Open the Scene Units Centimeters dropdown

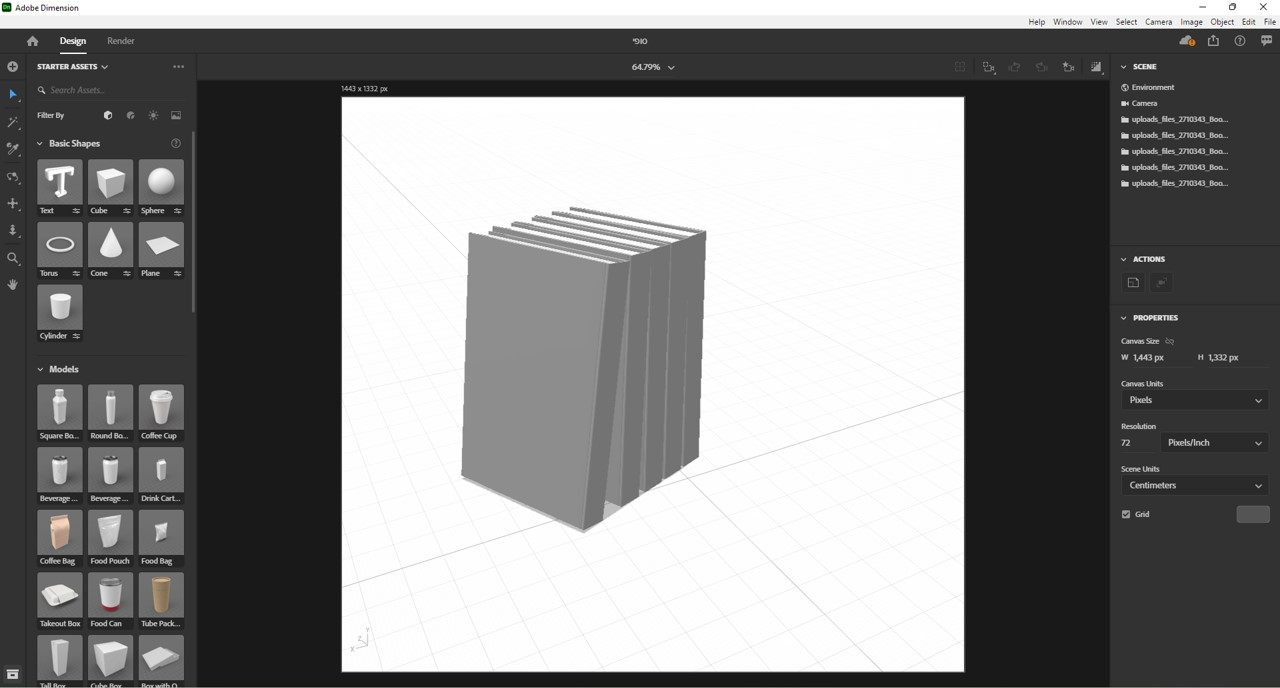(x=1195, y=485)
